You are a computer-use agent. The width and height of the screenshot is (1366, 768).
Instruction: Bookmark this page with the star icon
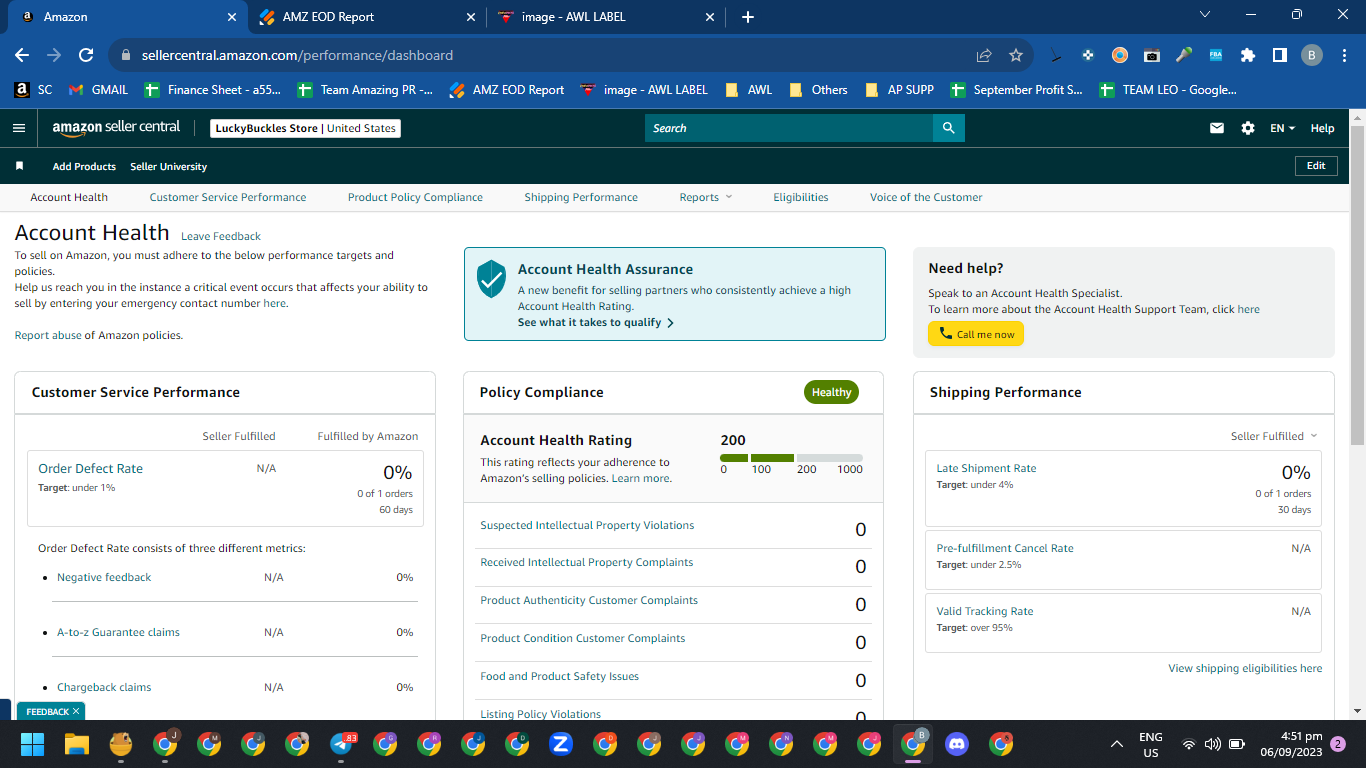tap(1016, 56)
